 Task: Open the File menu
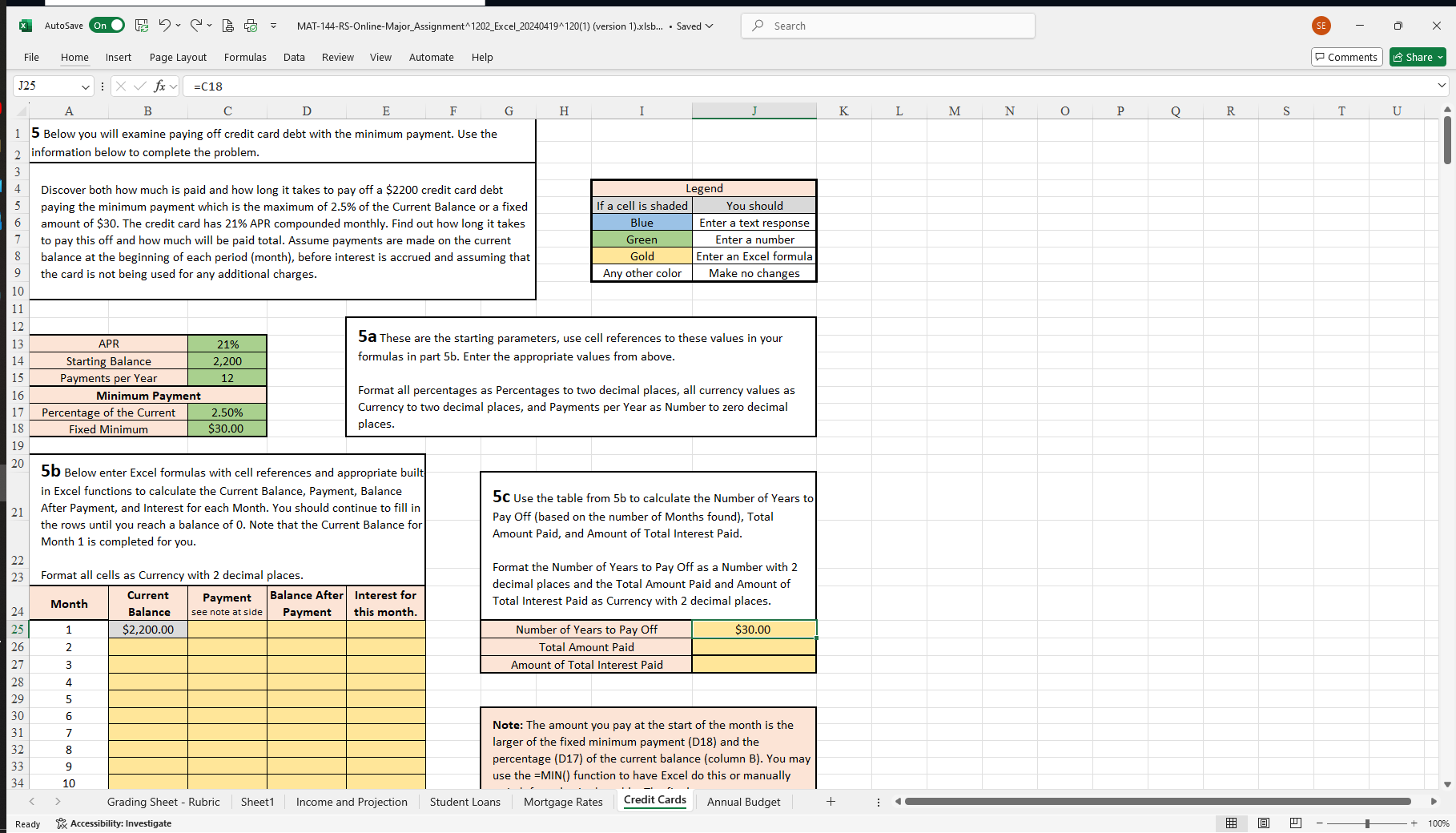click(x=31, y=57)
